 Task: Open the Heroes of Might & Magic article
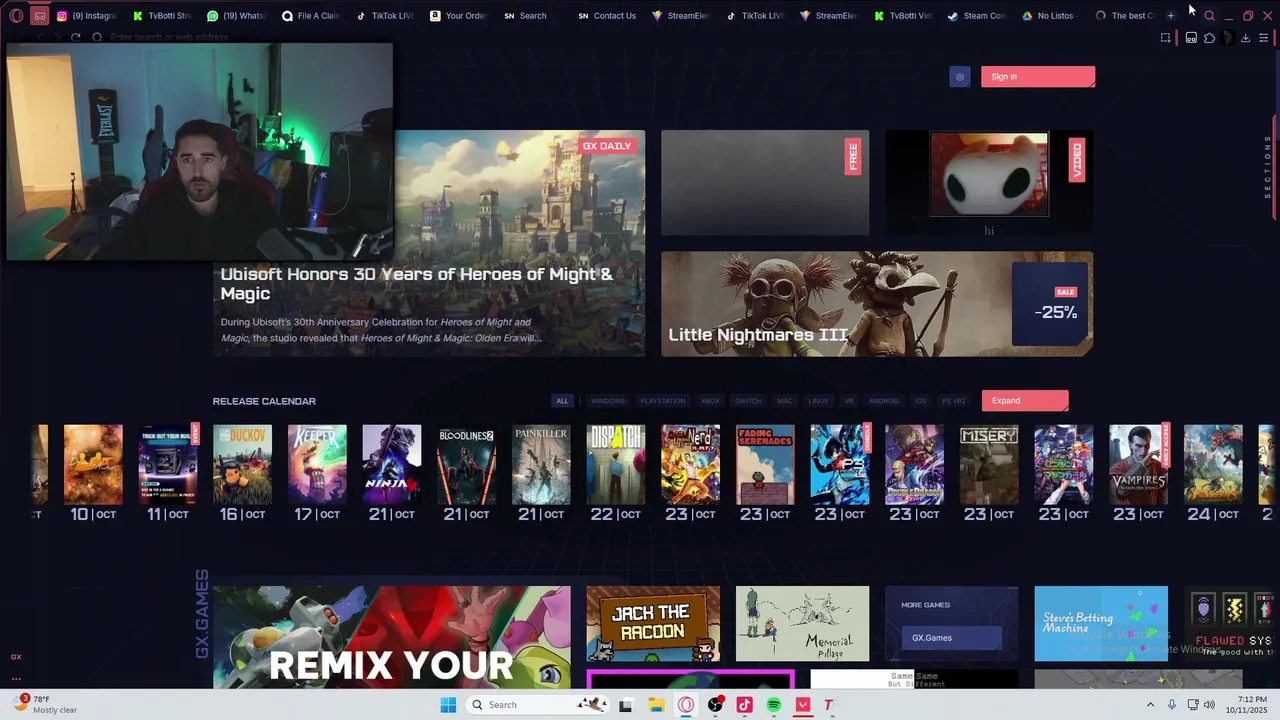(430, 243)
